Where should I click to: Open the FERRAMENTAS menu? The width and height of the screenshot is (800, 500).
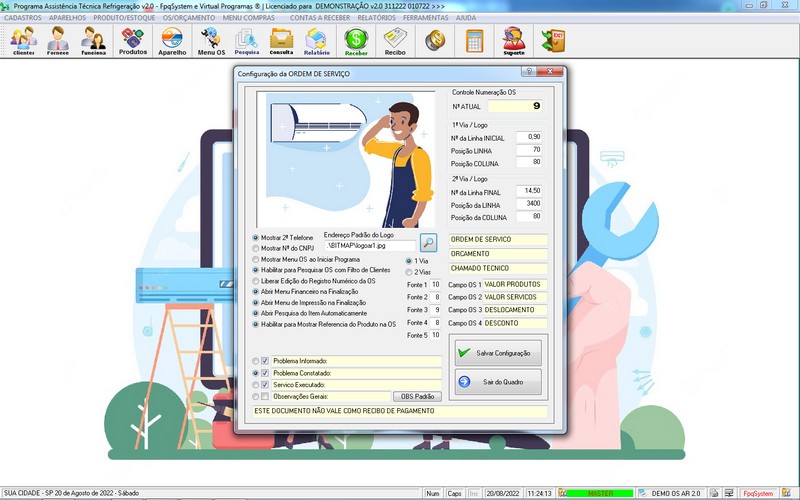pos(426,18)
